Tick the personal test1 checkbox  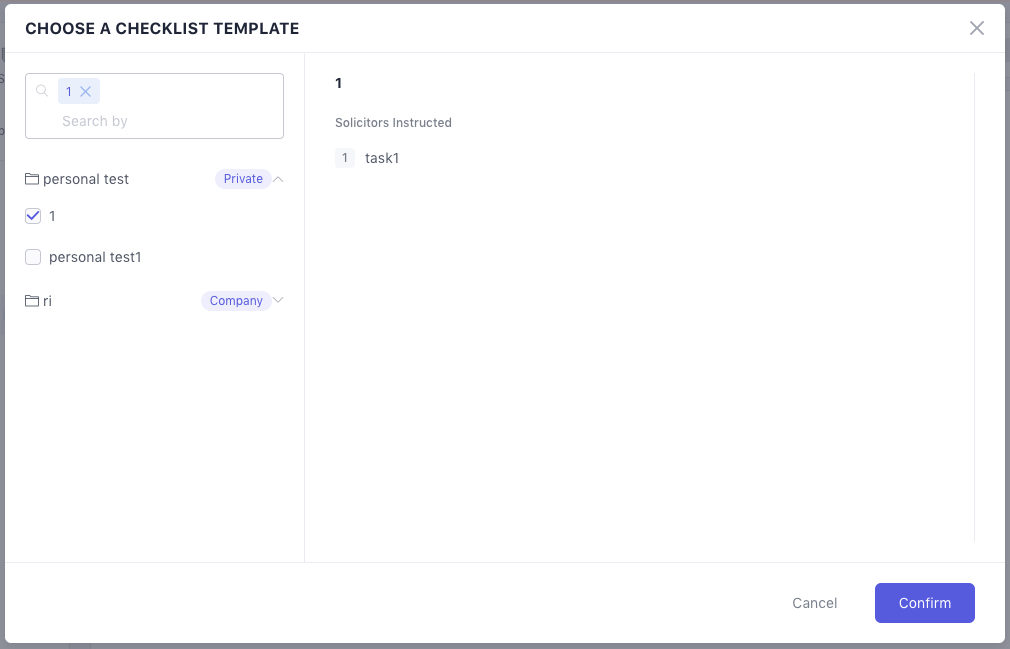[x=33, y=257]
